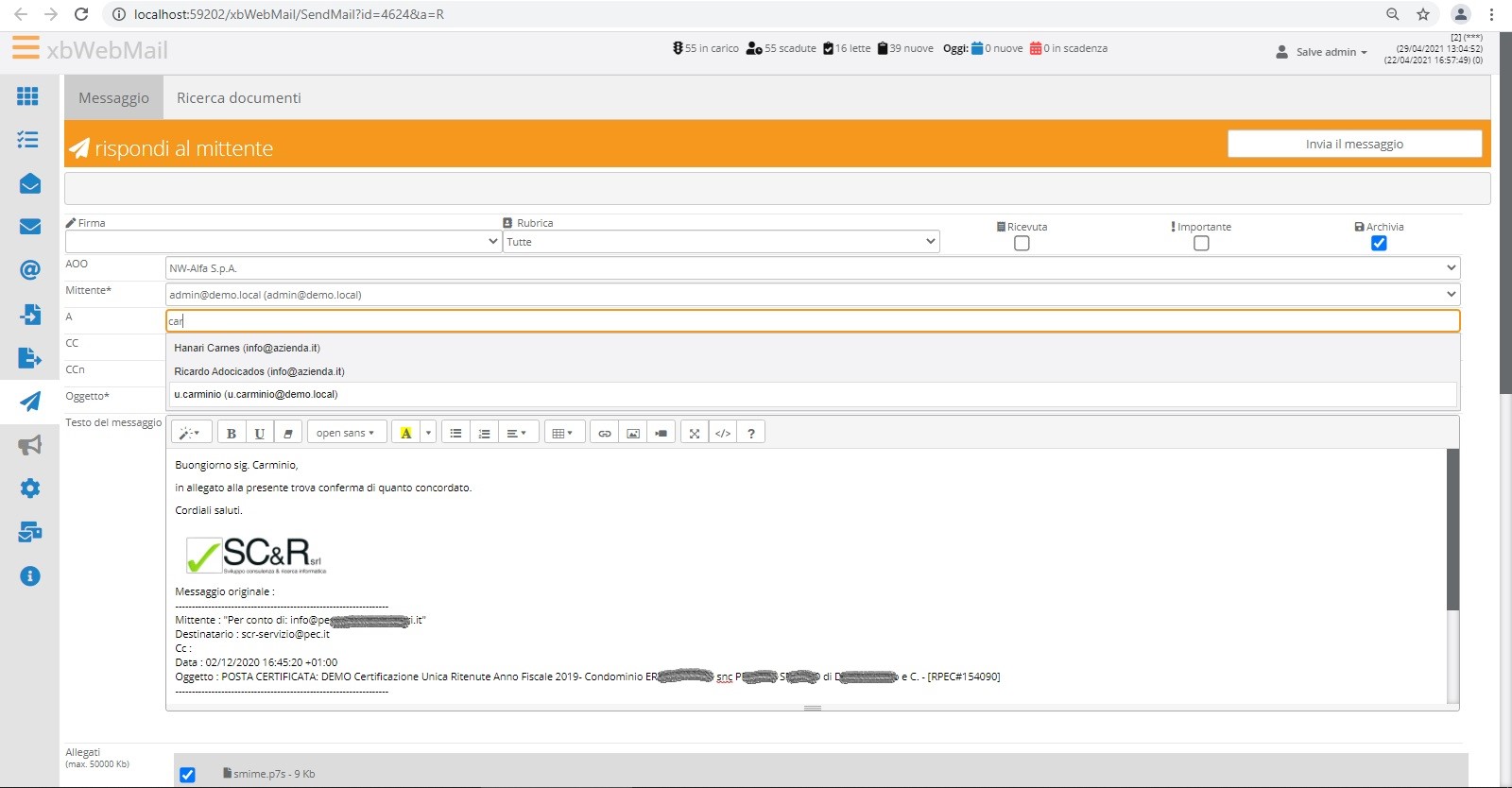Switch to the Messaggio tab
Viewport: 1512px width, 788px height.
[x=113, y=97]
